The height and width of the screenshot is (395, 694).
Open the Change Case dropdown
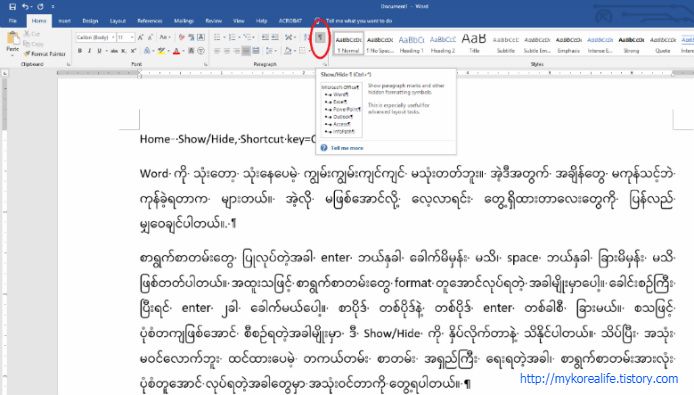[x=164, y=38]
